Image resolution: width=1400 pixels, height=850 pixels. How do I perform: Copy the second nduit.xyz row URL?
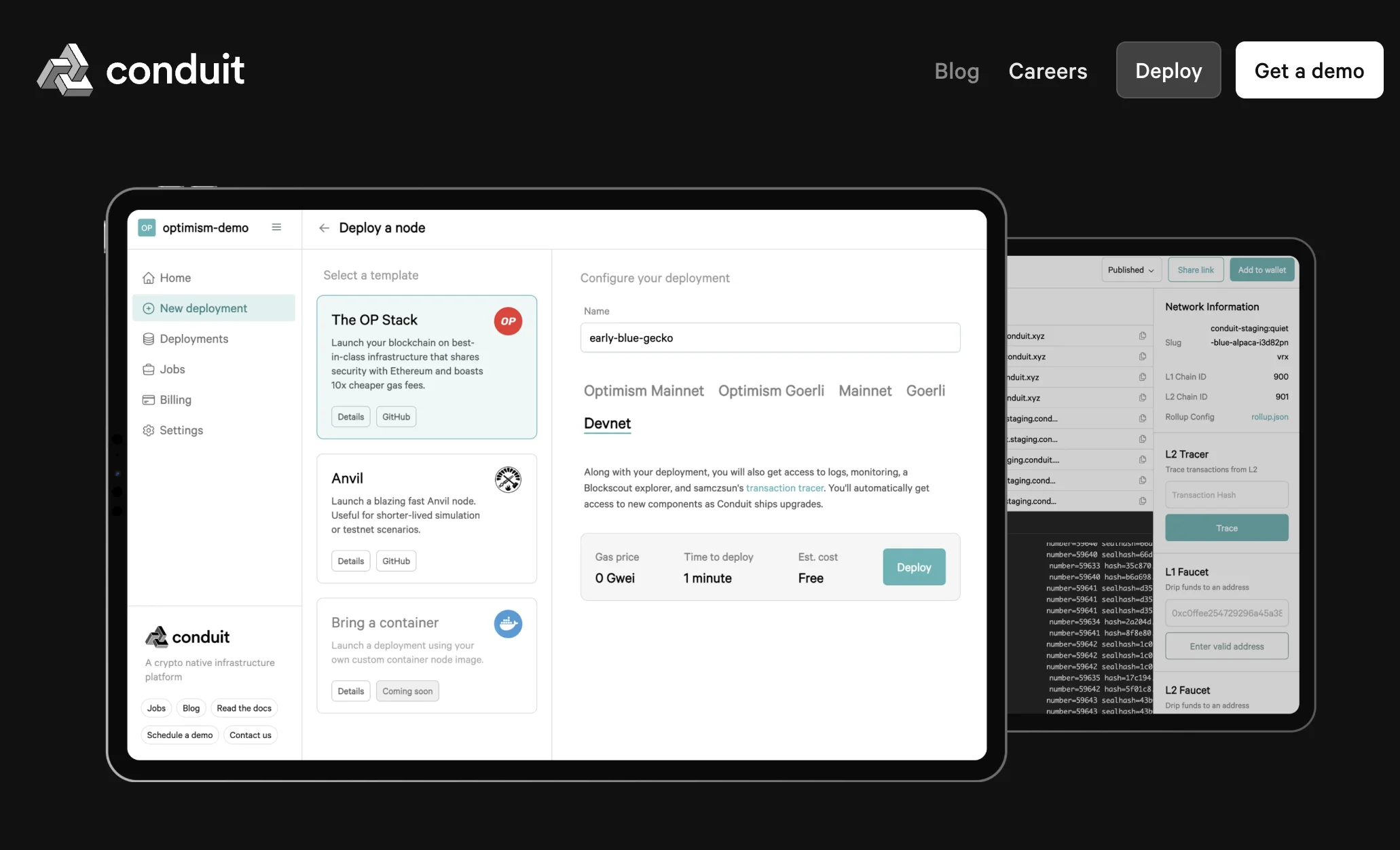tap(1143, 398)
